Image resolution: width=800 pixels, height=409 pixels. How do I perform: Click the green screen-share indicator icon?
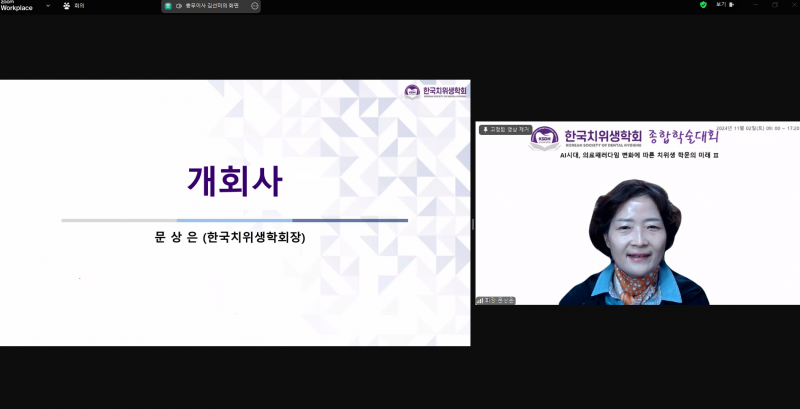click(x=168, y=5)
